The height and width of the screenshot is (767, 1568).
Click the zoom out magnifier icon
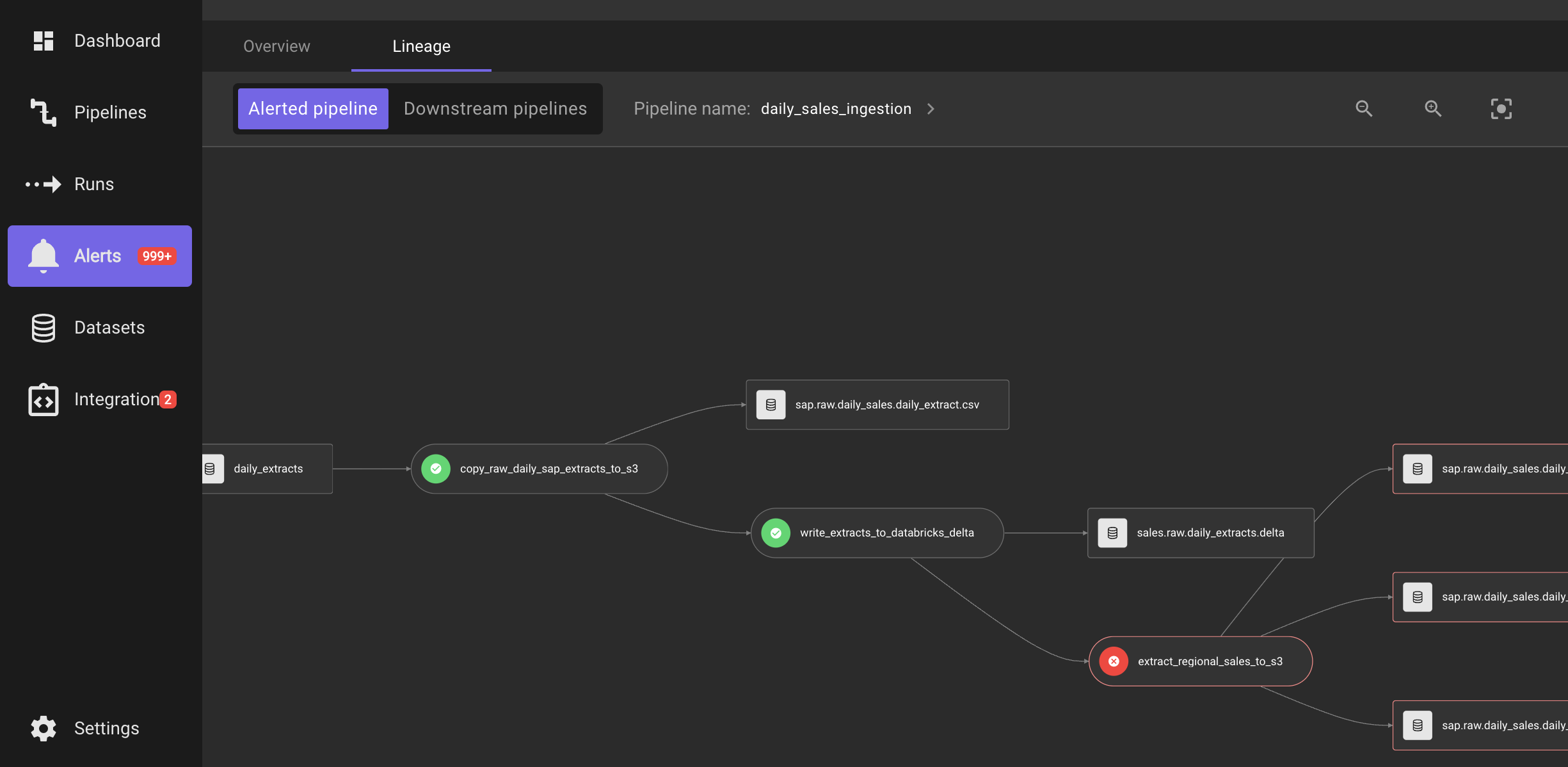tap(1364, 109)
